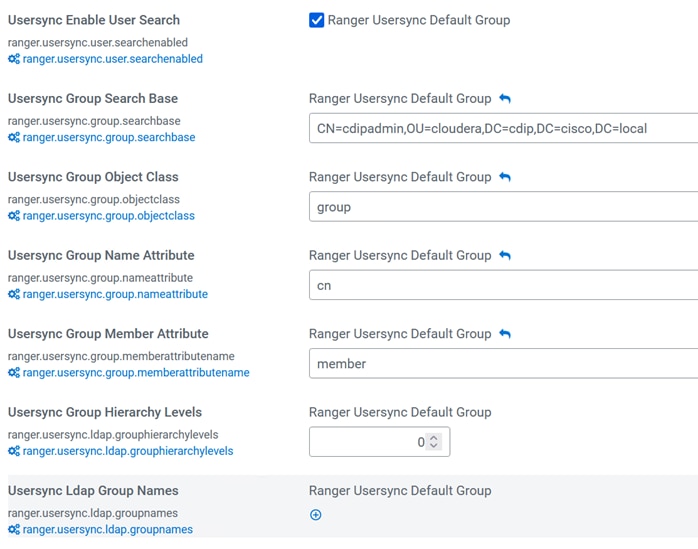Click the Usersync Group Search Base heading

coord(93,98)
